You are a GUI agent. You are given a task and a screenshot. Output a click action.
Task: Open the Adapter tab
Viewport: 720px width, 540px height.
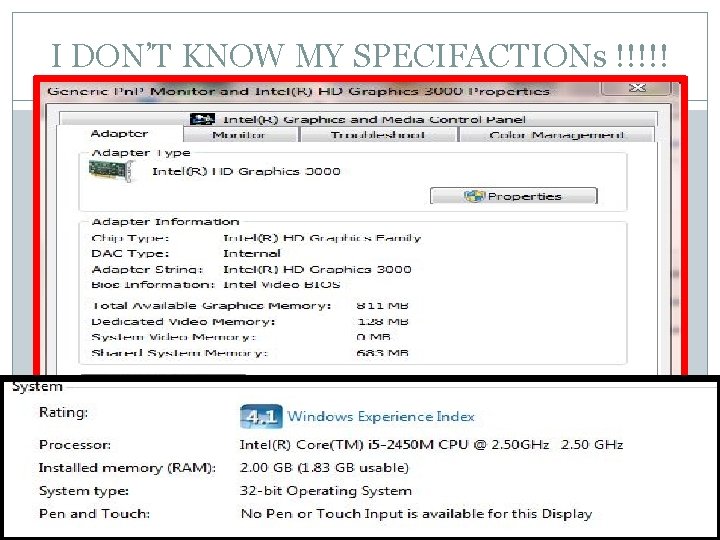(x=119, y=134)
